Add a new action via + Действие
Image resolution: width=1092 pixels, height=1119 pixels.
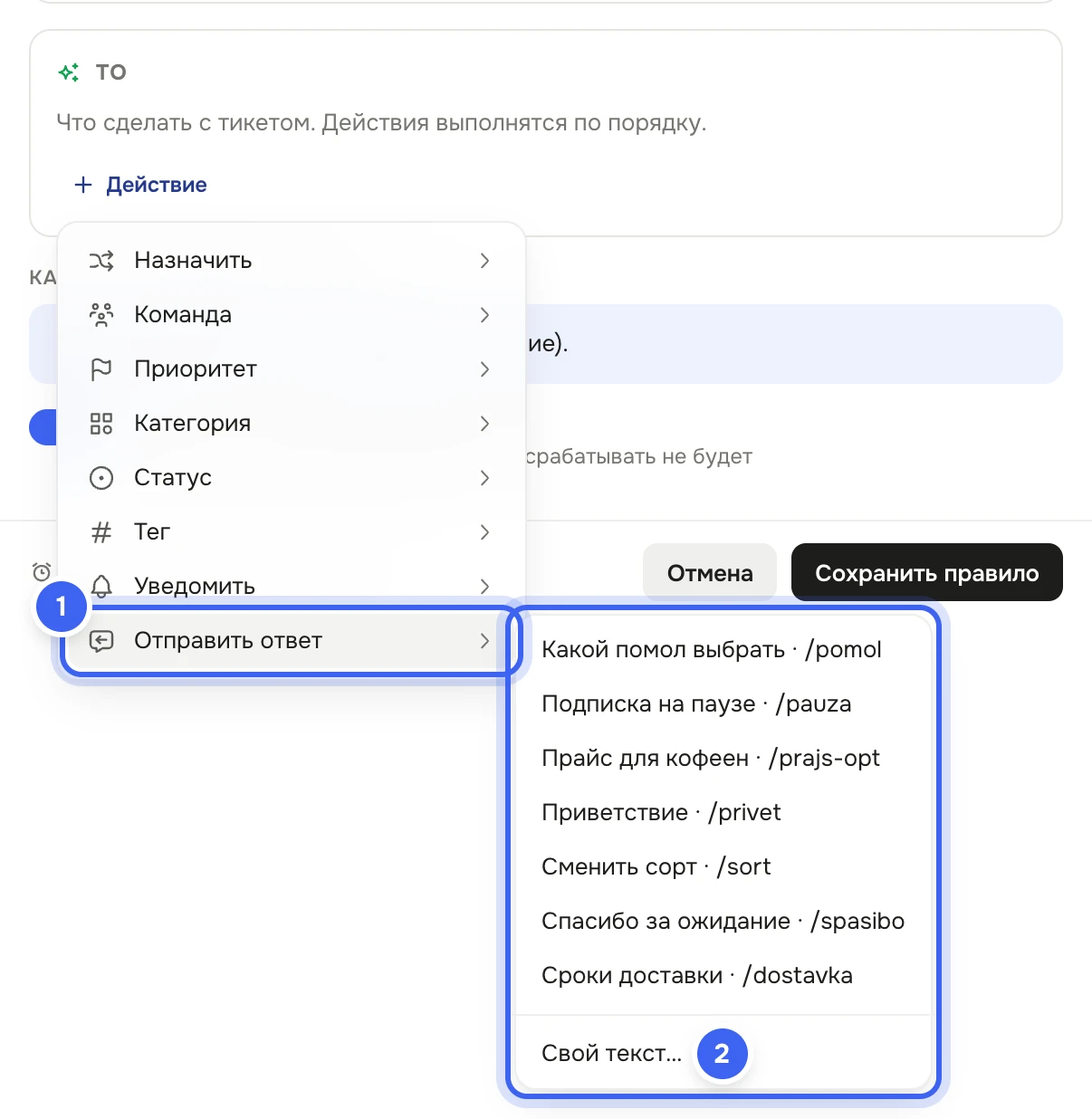pos(140,185)
